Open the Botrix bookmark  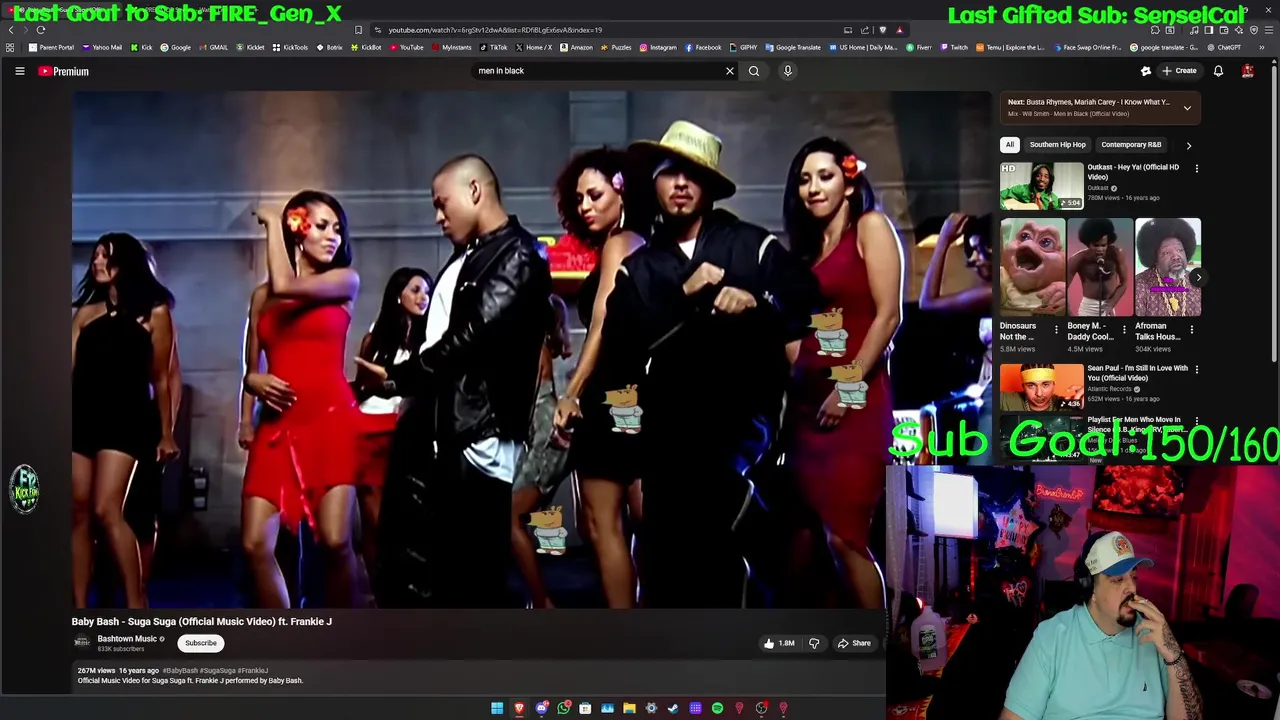330,47
